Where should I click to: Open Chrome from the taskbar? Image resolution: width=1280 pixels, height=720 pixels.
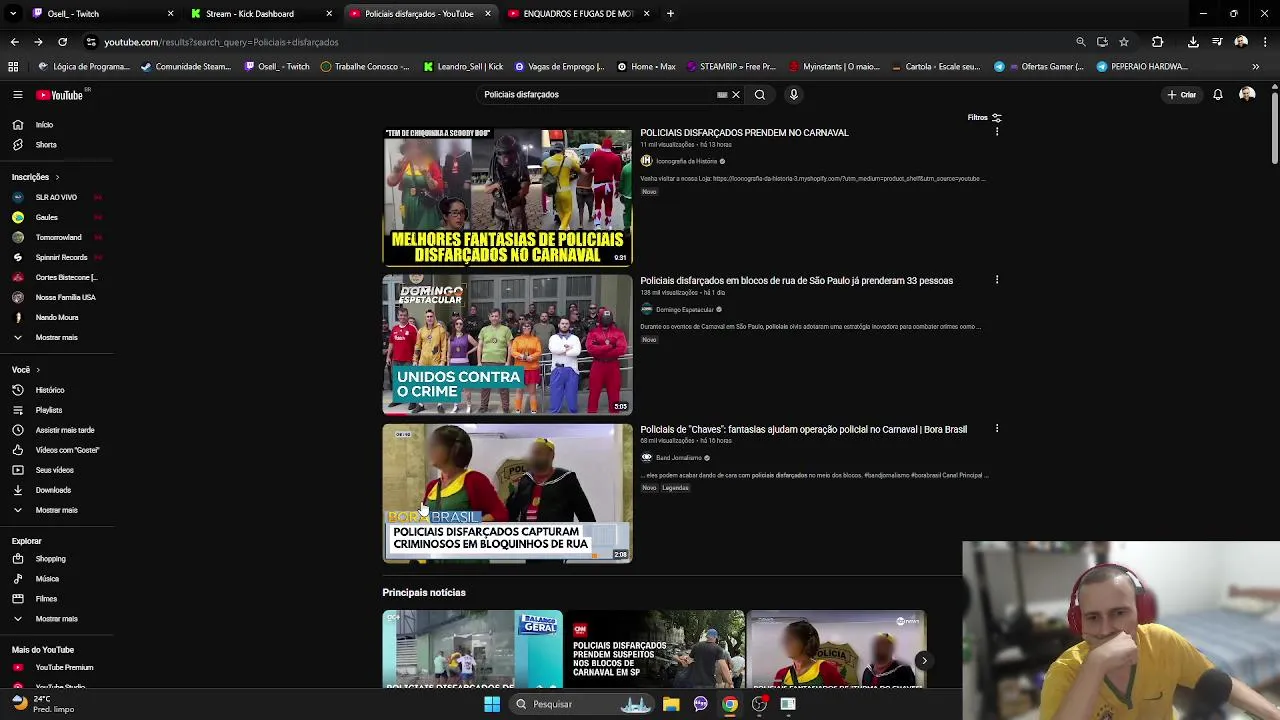[730, 704]
